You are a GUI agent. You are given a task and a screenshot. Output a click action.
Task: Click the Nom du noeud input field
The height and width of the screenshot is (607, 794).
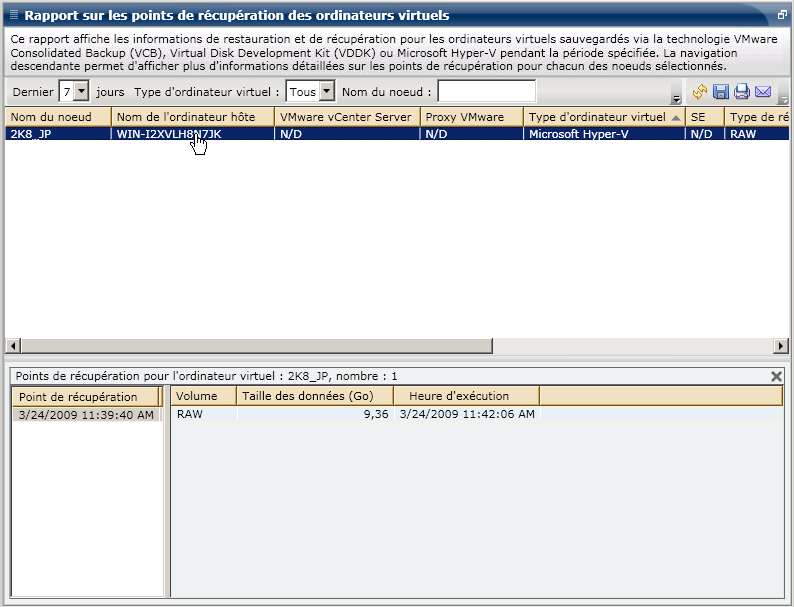487,92
